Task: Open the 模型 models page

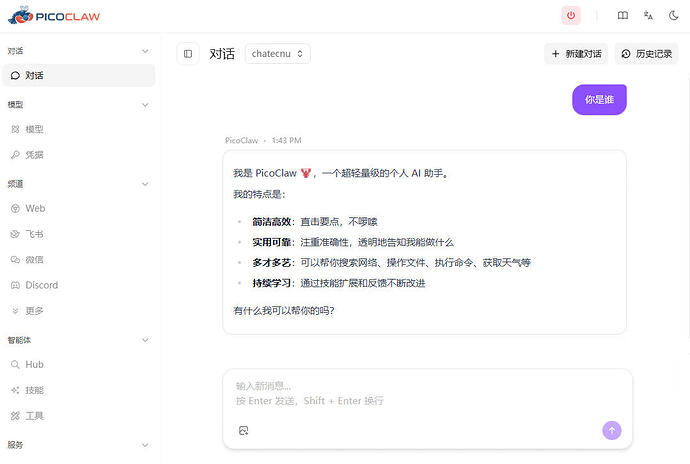Action: pyautogui.click(x=79, y=129)
